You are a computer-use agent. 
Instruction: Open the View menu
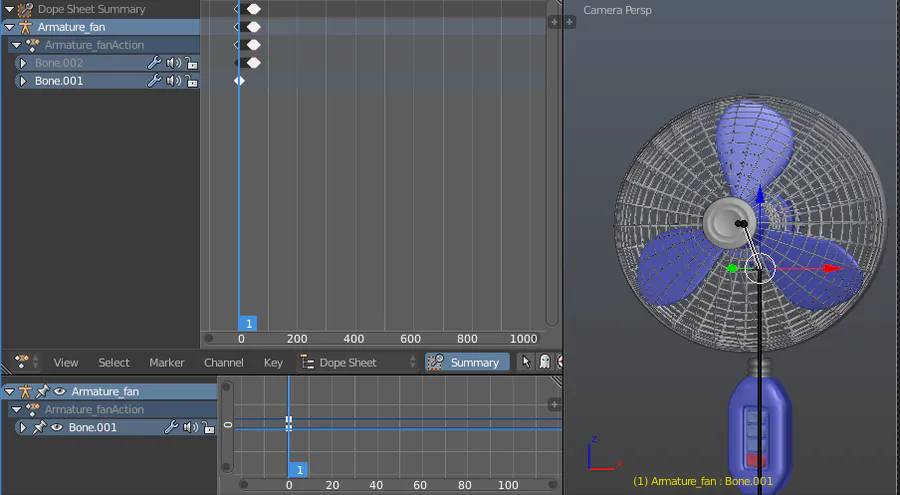pos(66,362)
